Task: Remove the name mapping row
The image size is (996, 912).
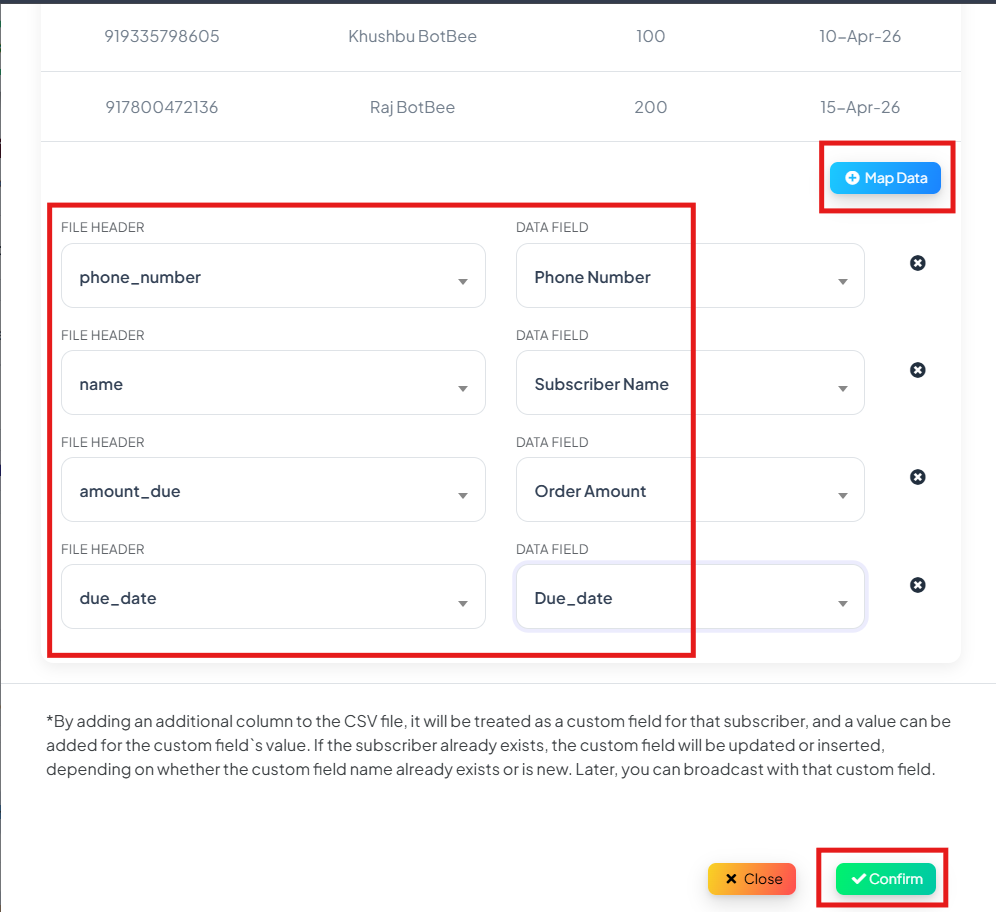Action: pyautogui.click(x=917, y=370)
